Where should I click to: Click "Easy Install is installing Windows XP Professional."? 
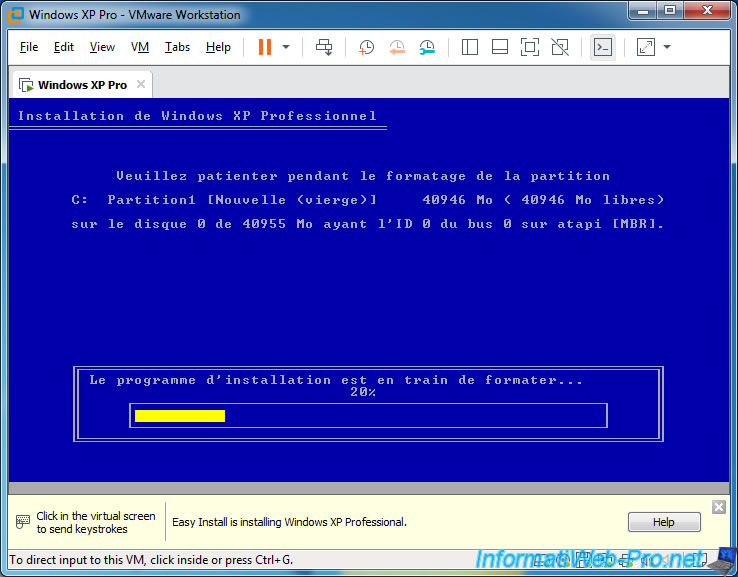[x=289, y=522]
